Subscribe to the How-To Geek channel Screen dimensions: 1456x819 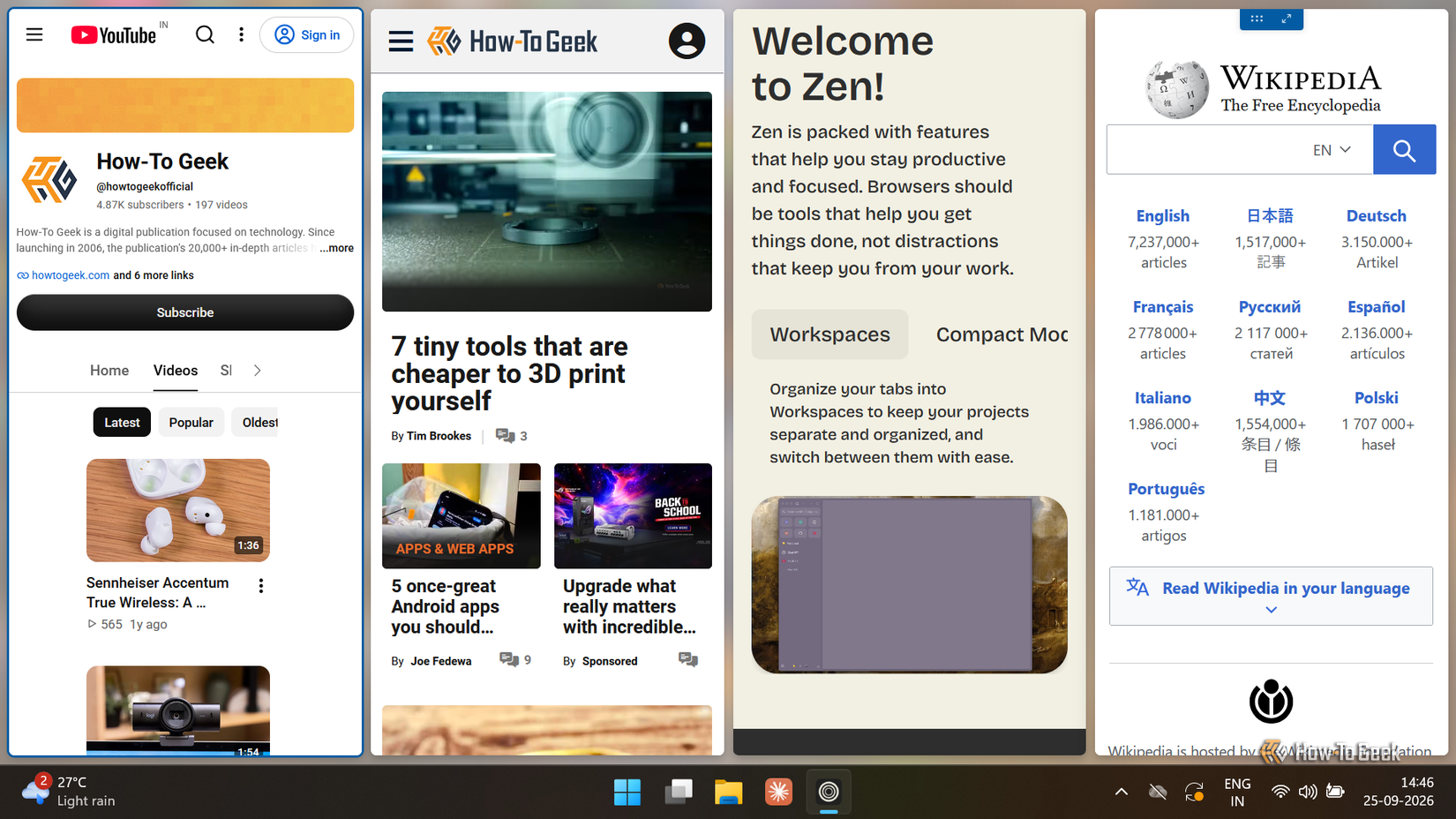click(x=185, y=312)
